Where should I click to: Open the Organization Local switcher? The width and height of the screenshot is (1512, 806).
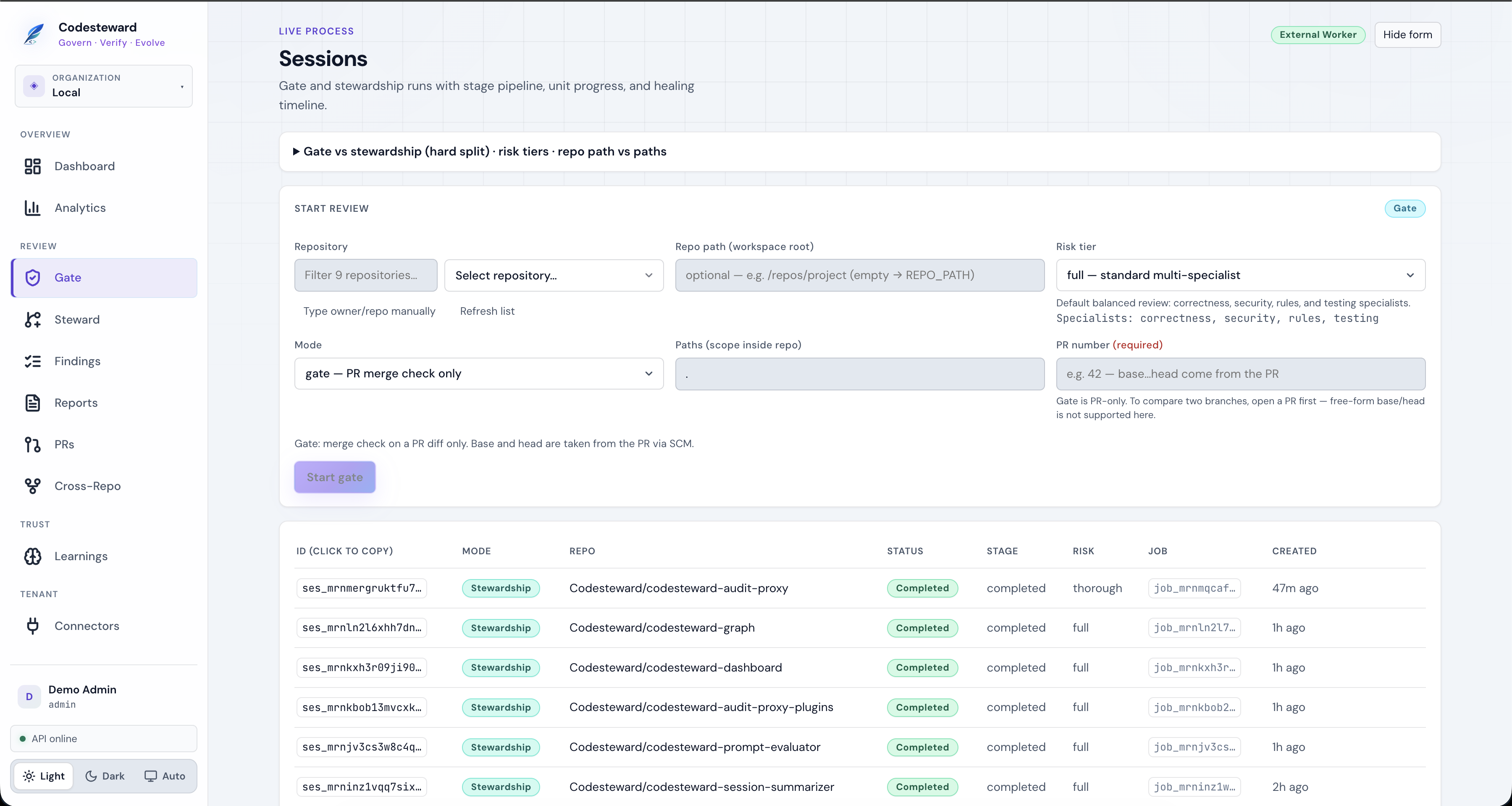click(x=104, y=86)
